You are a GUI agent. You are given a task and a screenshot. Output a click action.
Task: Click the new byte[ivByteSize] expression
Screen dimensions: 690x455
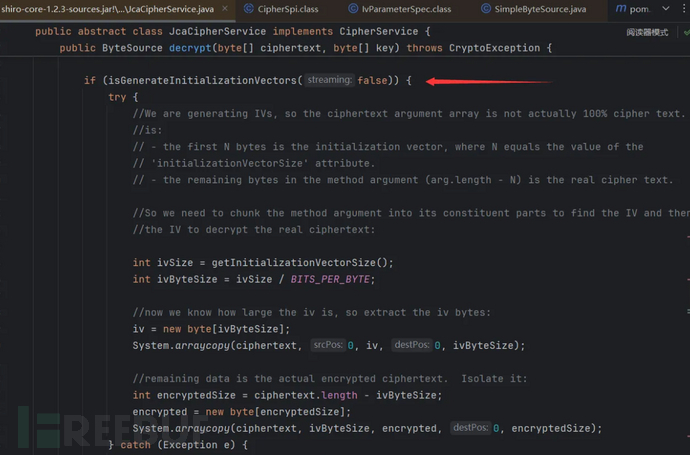pyautogui.click(x=226, y=329)
